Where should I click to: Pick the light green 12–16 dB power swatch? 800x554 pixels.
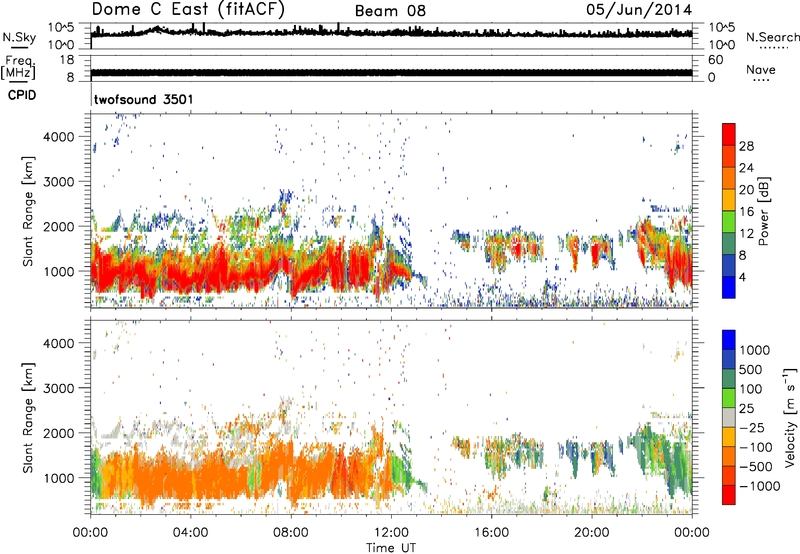coord(729,221)
